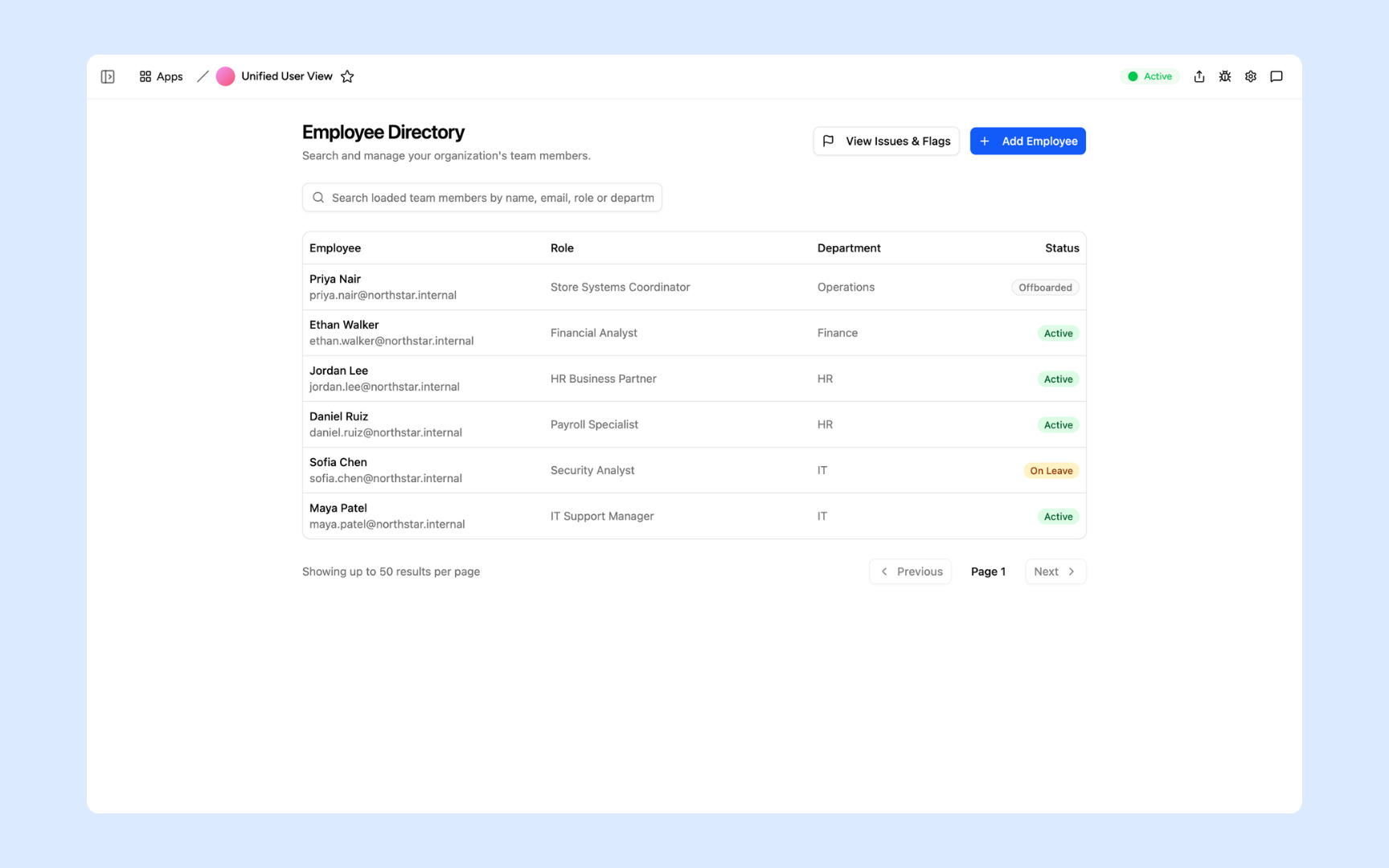Star the Unified User View app
Screen dimensions: 1389x868
(x=347, y=76)
